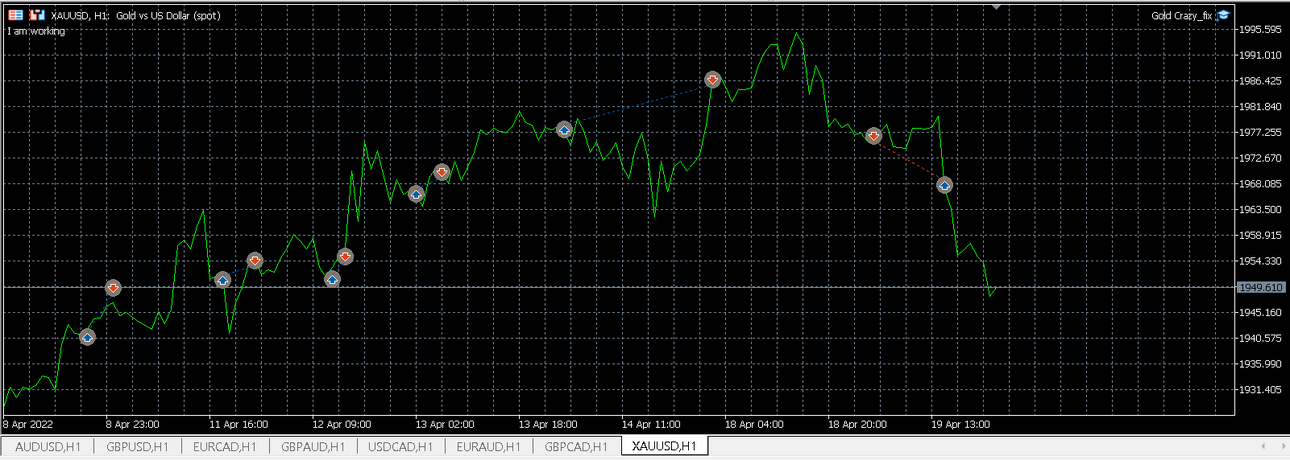Click the 'I am working' comment text

[x=36, y=31]
